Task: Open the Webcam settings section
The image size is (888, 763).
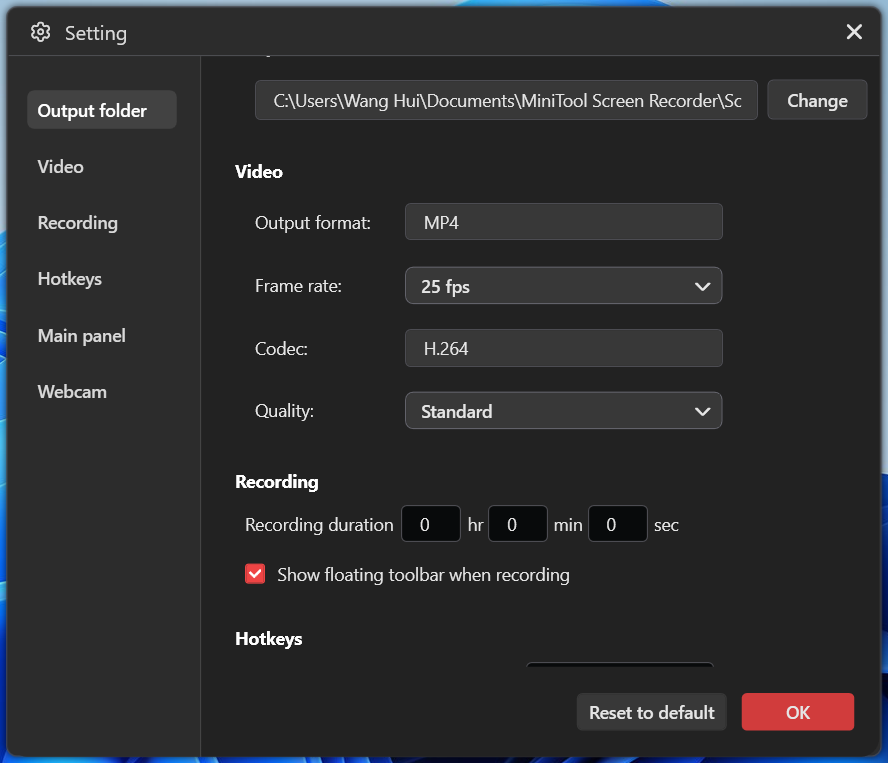Action: (x=71, y=391)
